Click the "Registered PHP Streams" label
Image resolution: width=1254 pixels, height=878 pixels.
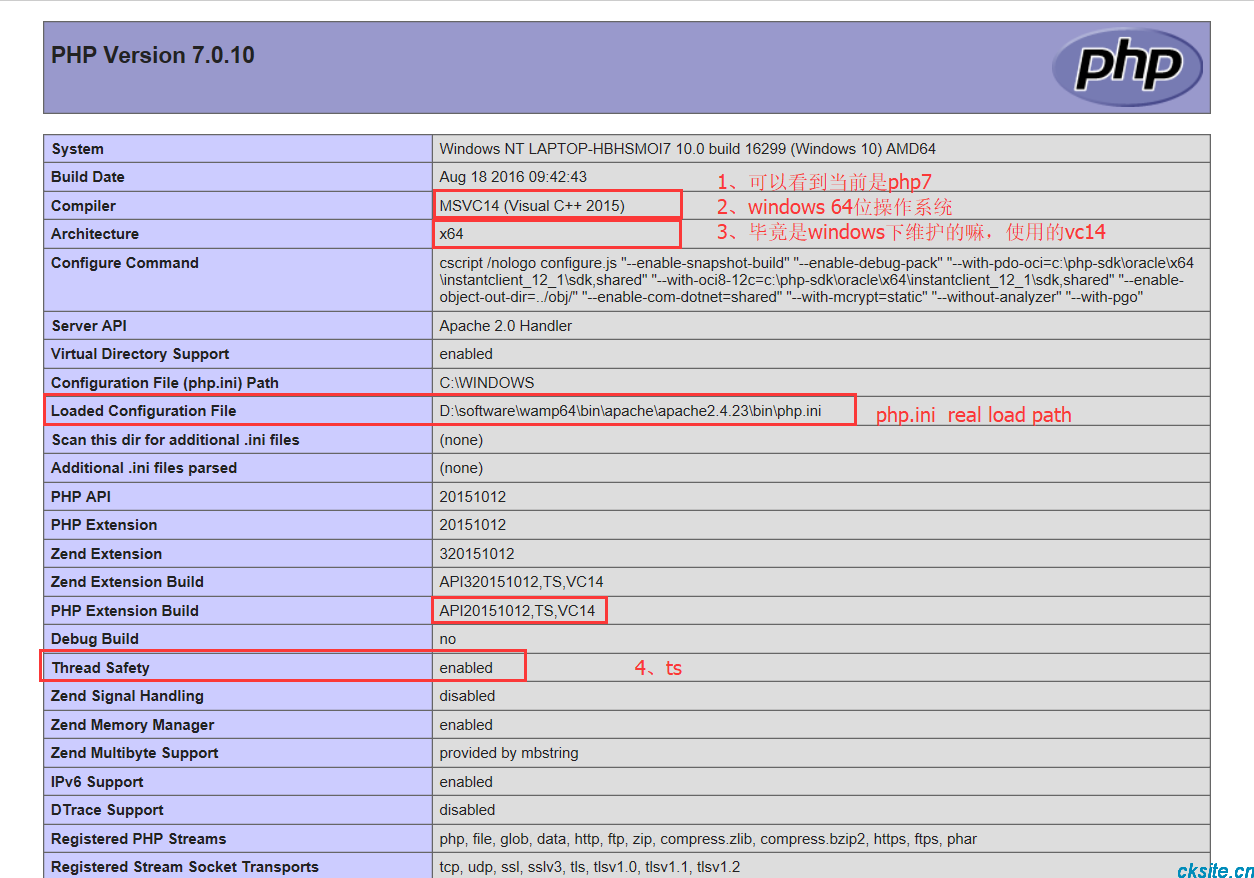pyautogui.click(x=139, y=839)
